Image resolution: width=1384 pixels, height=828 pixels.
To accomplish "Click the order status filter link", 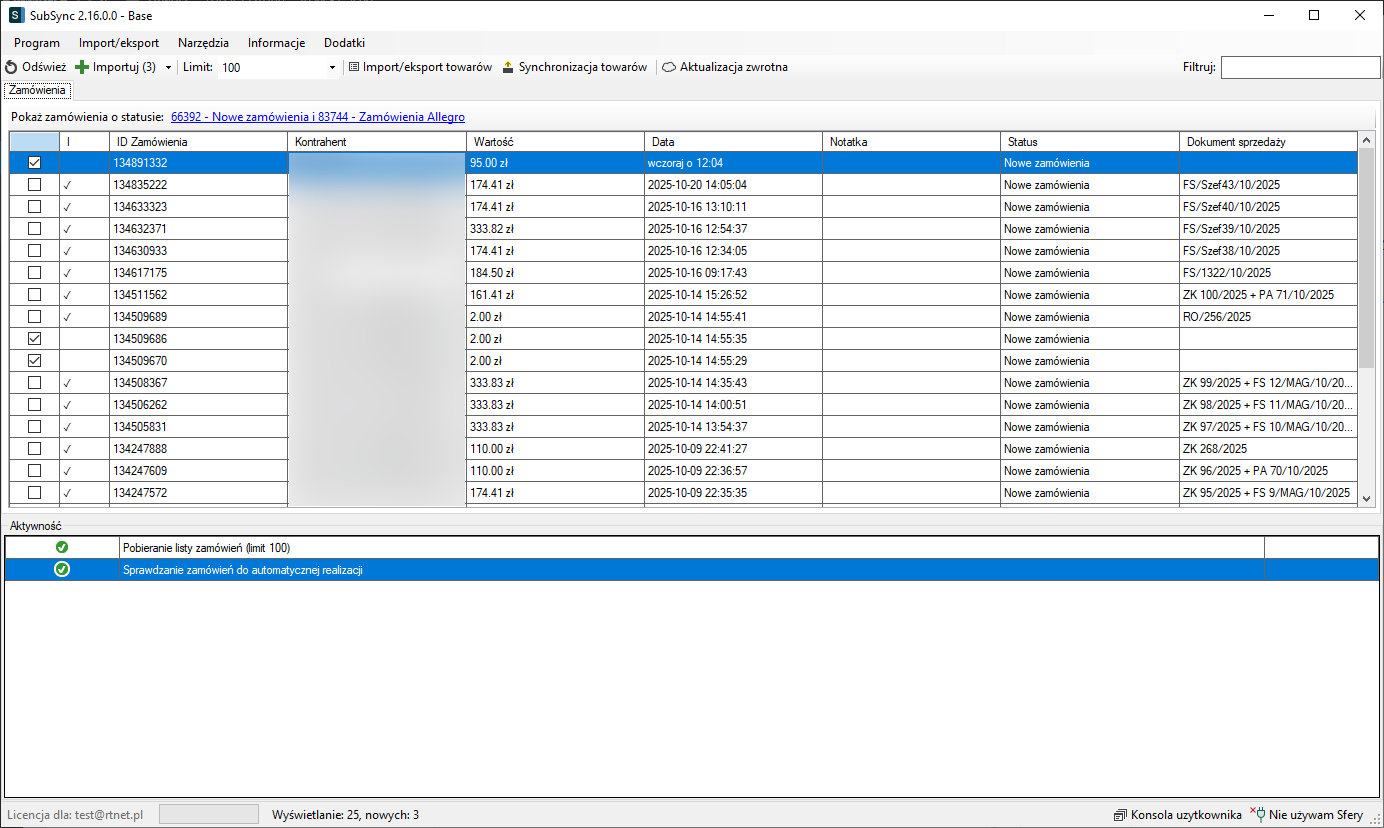I will click(317, 117).
